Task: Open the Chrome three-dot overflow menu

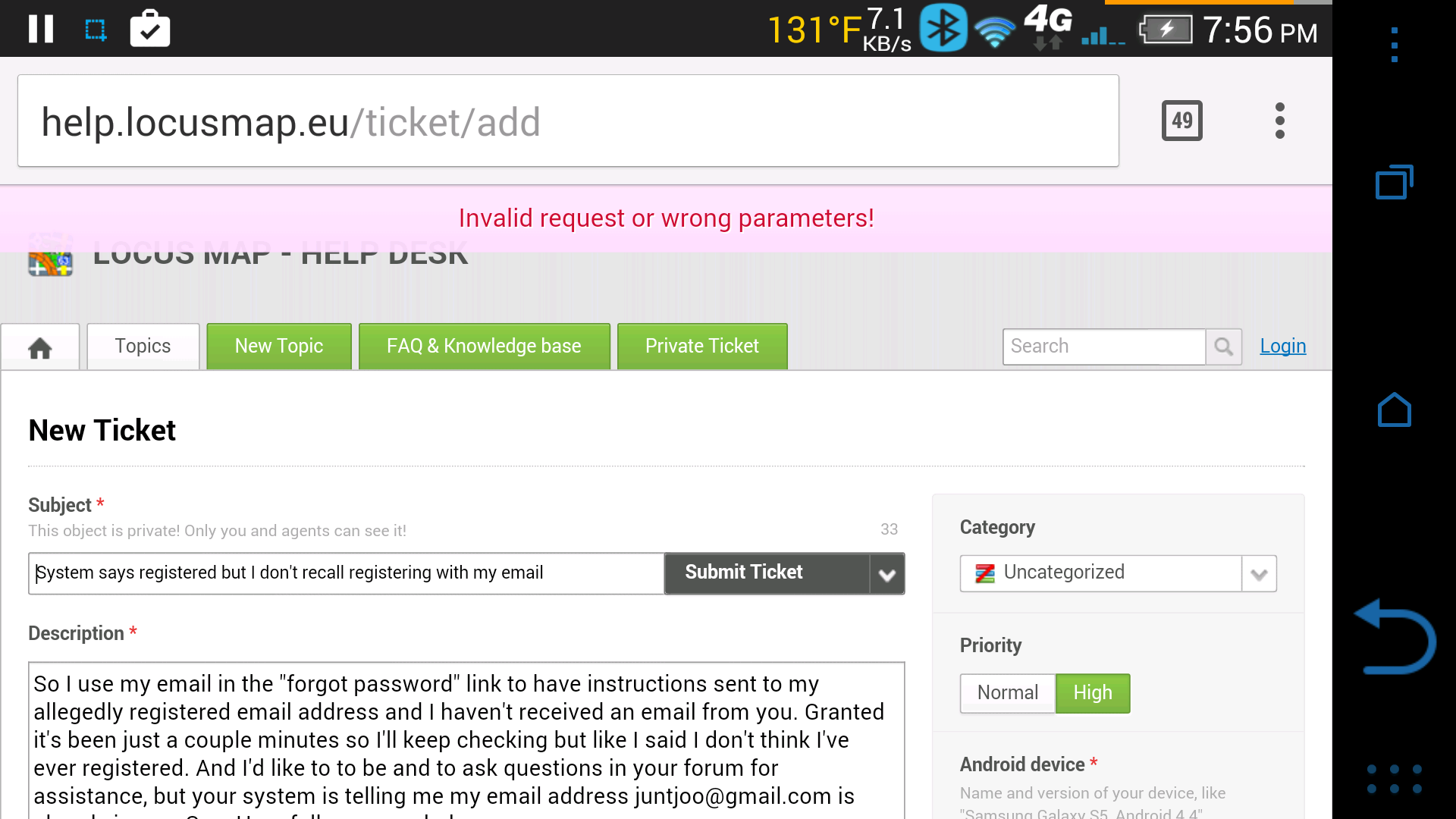Action: coord(1280,121)
